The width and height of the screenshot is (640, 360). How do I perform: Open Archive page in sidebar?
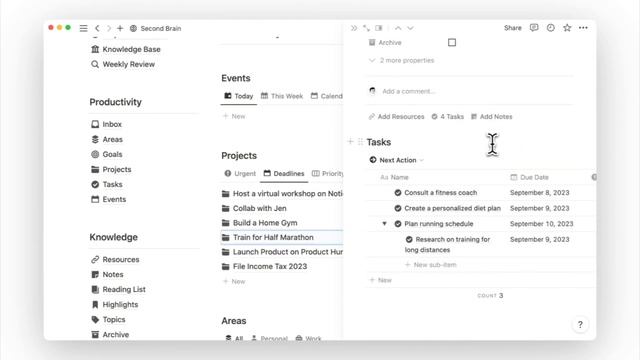[110, 335]
